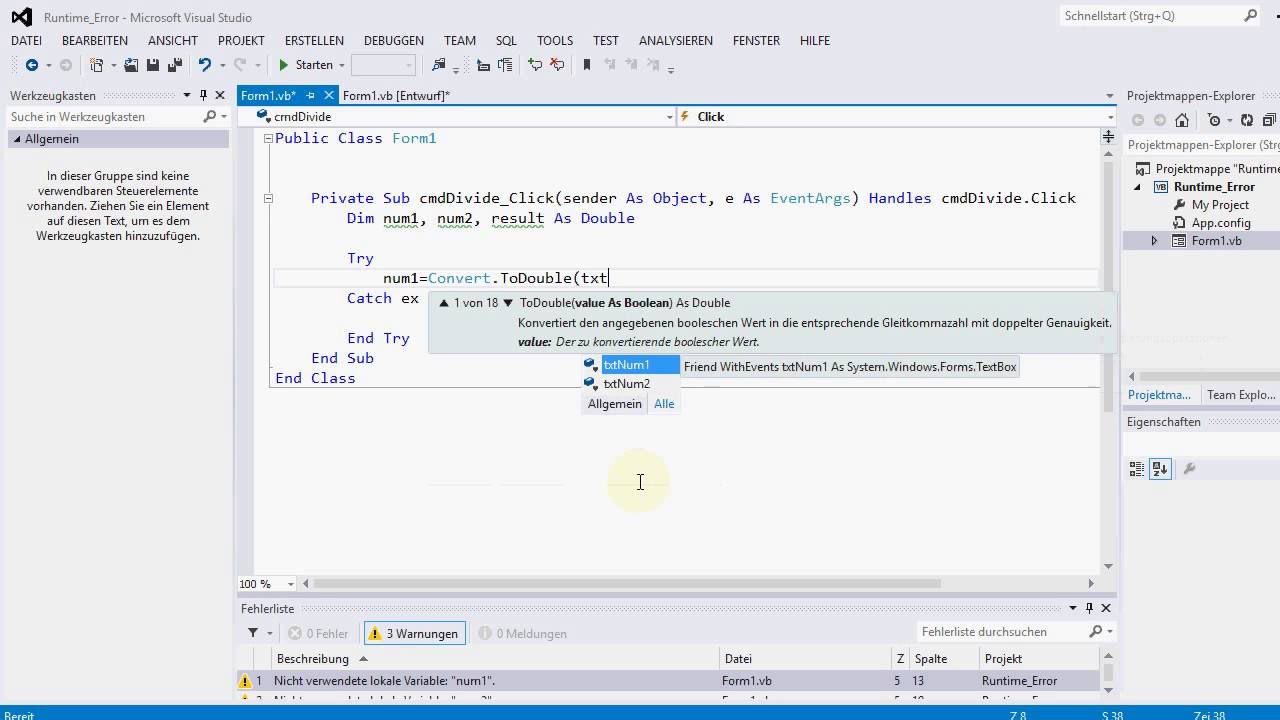1280x720 pixels.
Task: Select txtNum2 in the IntelliSense list
Action: 631,384
